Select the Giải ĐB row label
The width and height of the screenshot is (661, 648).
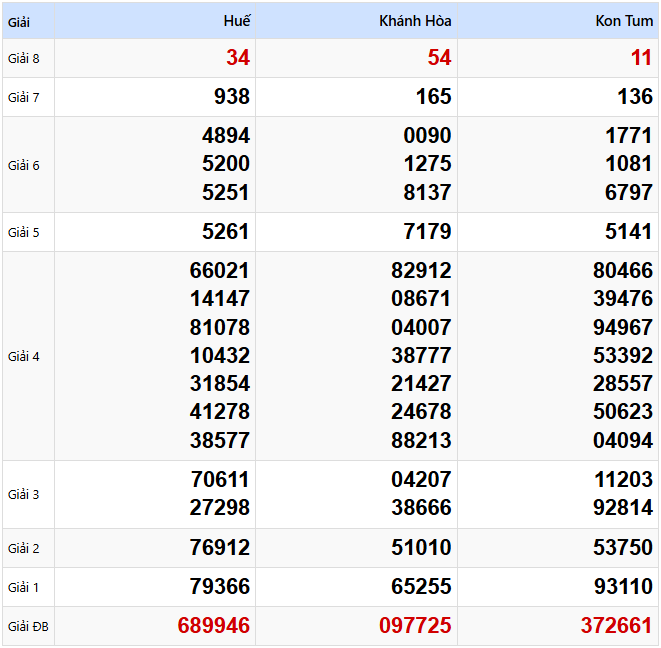click(x=27, y=627)
